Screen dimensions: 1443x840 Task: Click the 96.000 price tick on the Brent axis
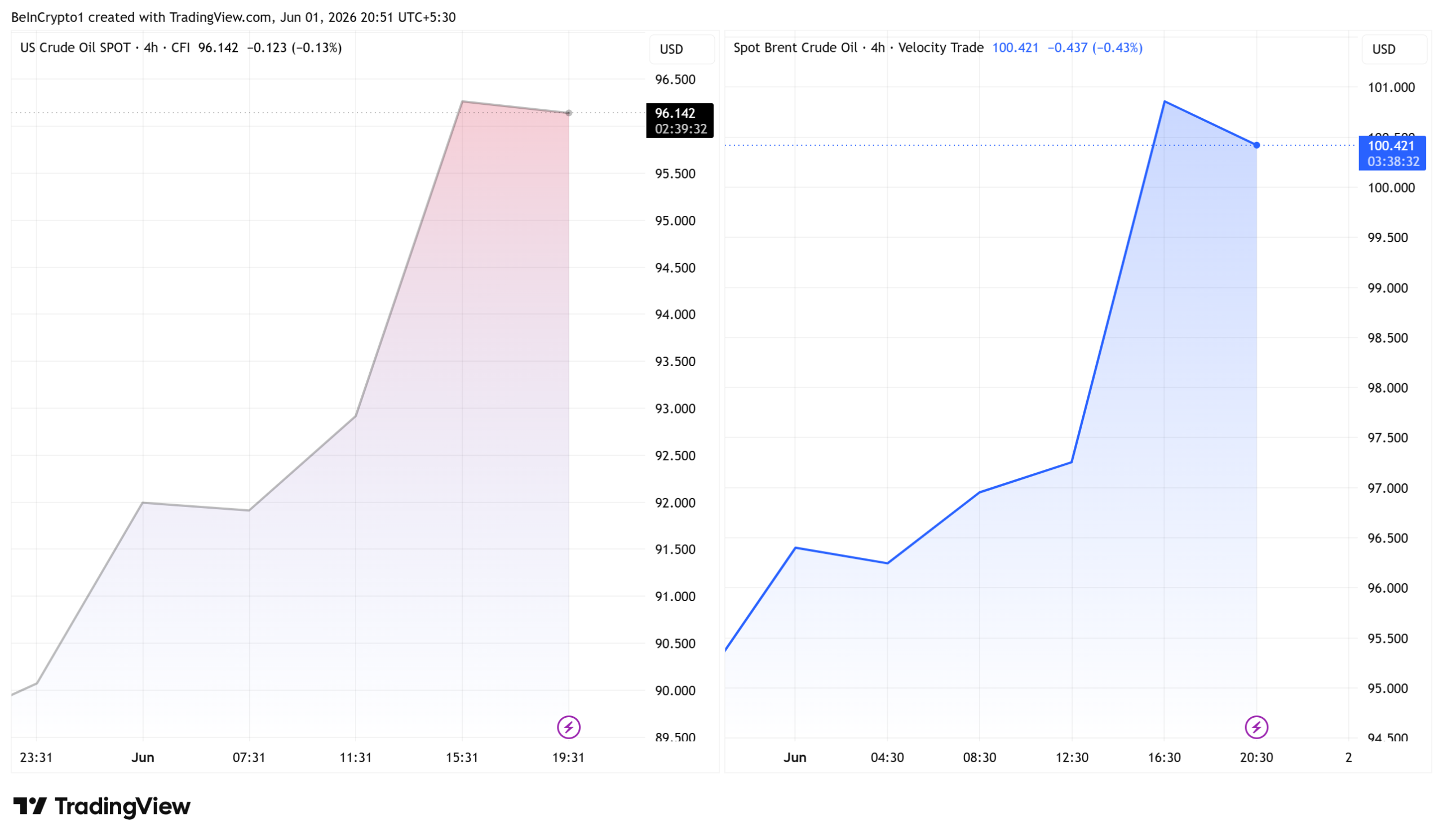[1387, 588]
